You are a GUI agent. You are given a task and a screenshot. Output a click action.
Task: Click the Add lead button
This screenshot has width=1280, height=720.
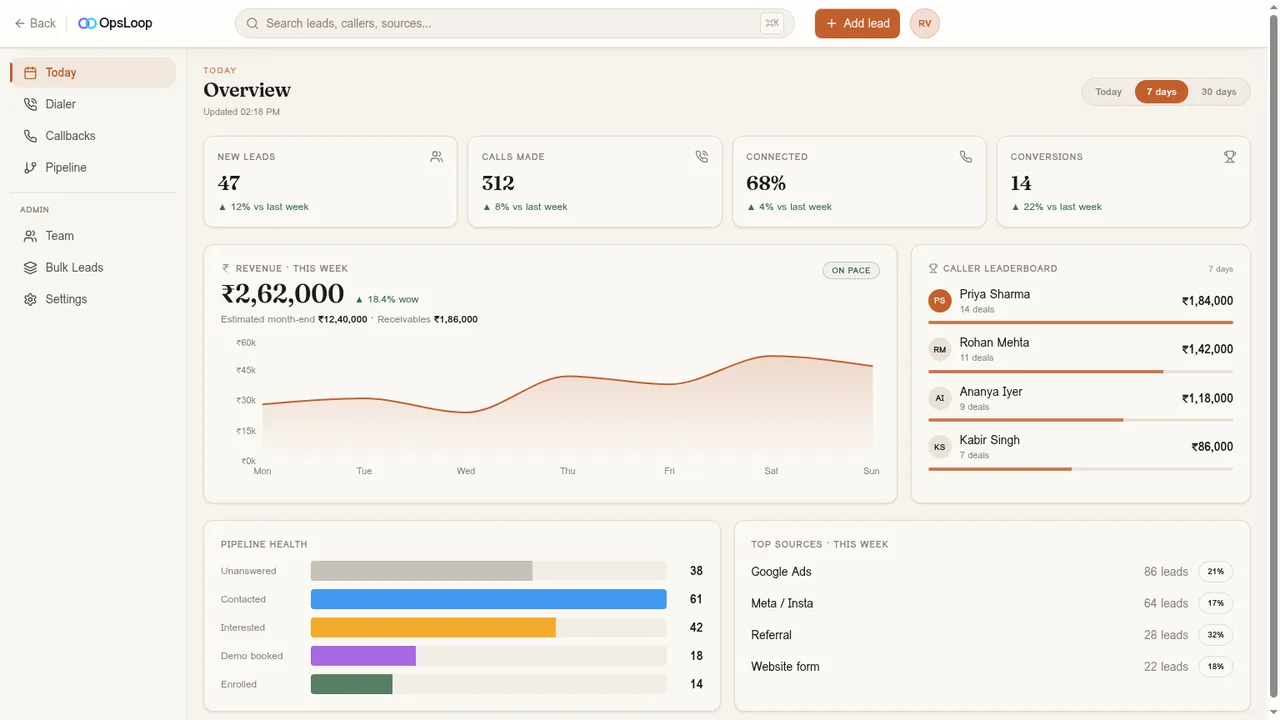pos(857,23)
